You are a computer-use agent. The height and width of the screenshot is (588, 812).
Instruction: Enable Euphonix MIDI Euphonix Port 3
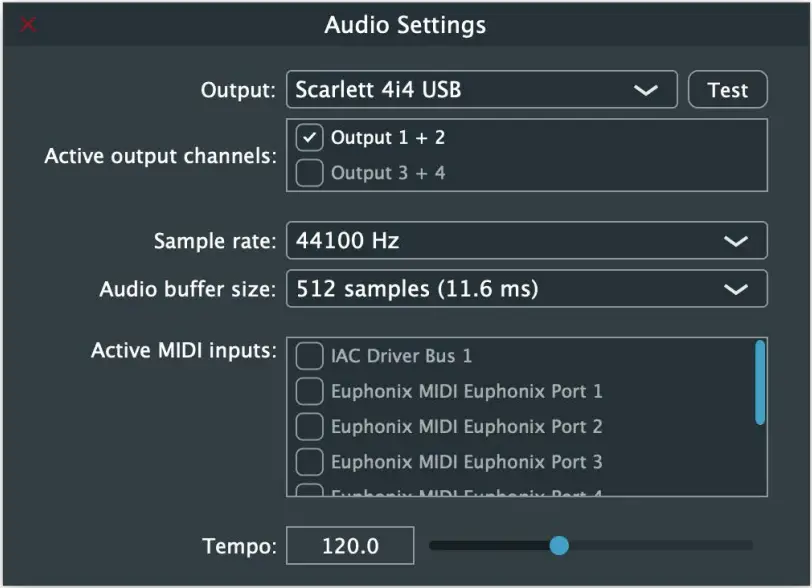[x=309, y=462]
